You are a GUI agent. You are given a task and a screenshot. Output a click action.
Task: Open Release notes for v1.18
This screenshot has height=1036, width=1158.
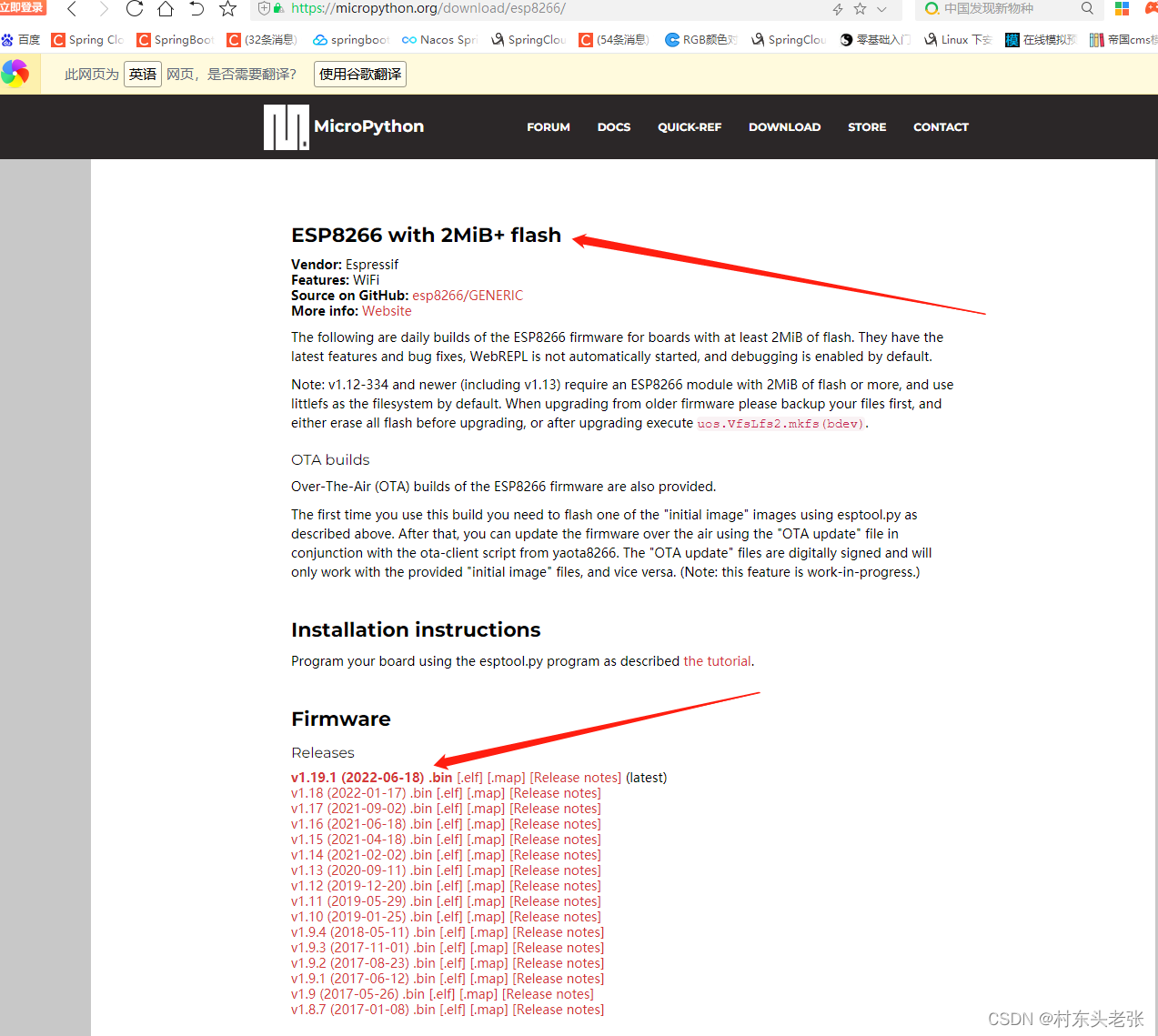[x=555, y=793]
